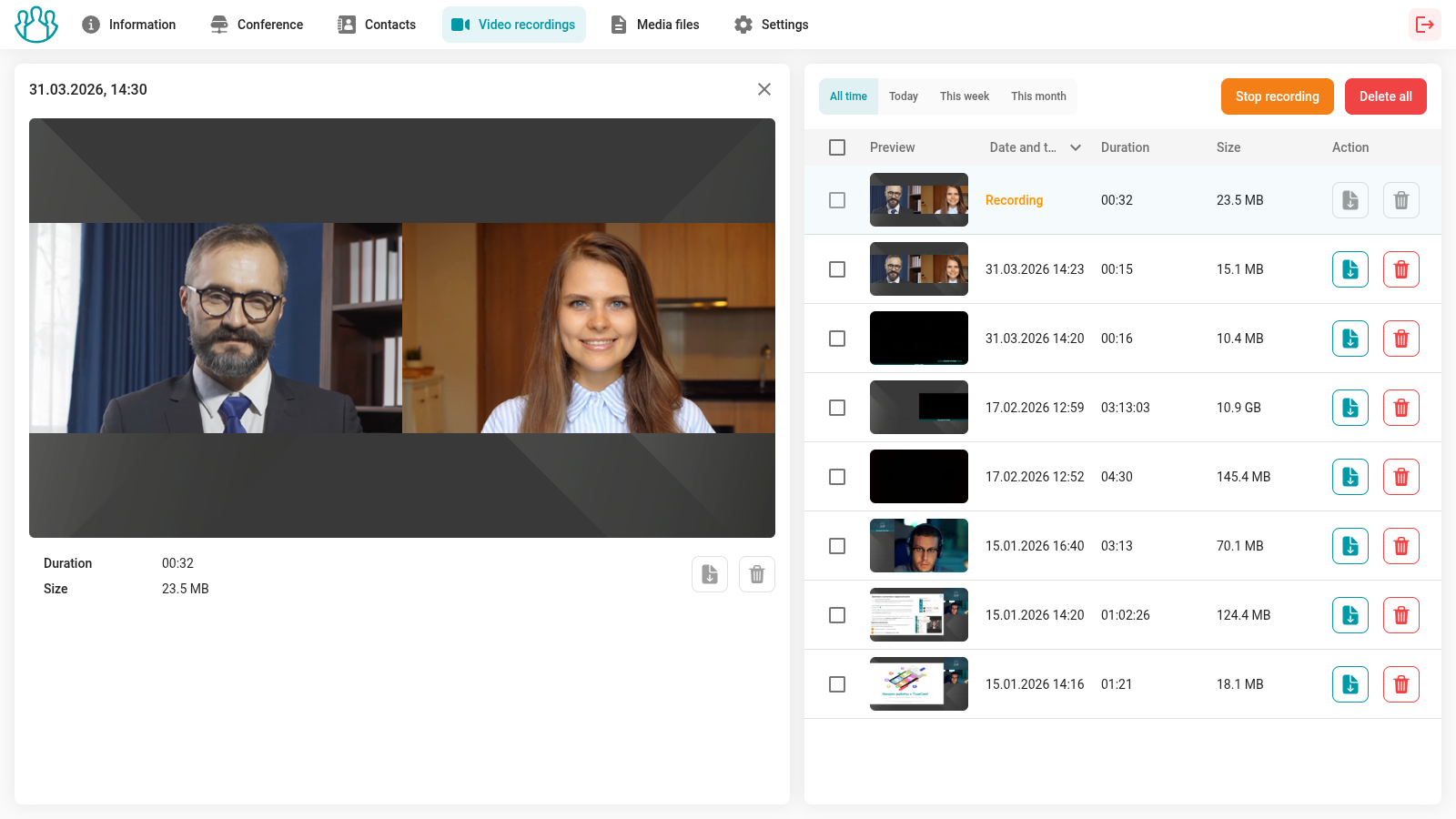
Task: Check the box for 31.03.2026 14:23 recording
Action: tap(837, 269)
